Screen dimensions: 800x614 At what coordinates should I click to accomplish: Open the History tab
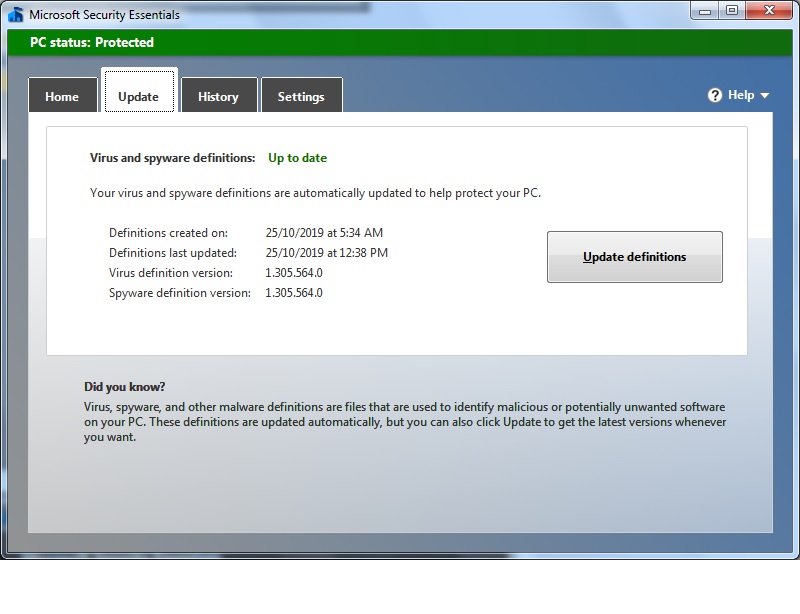pos(219,95)
